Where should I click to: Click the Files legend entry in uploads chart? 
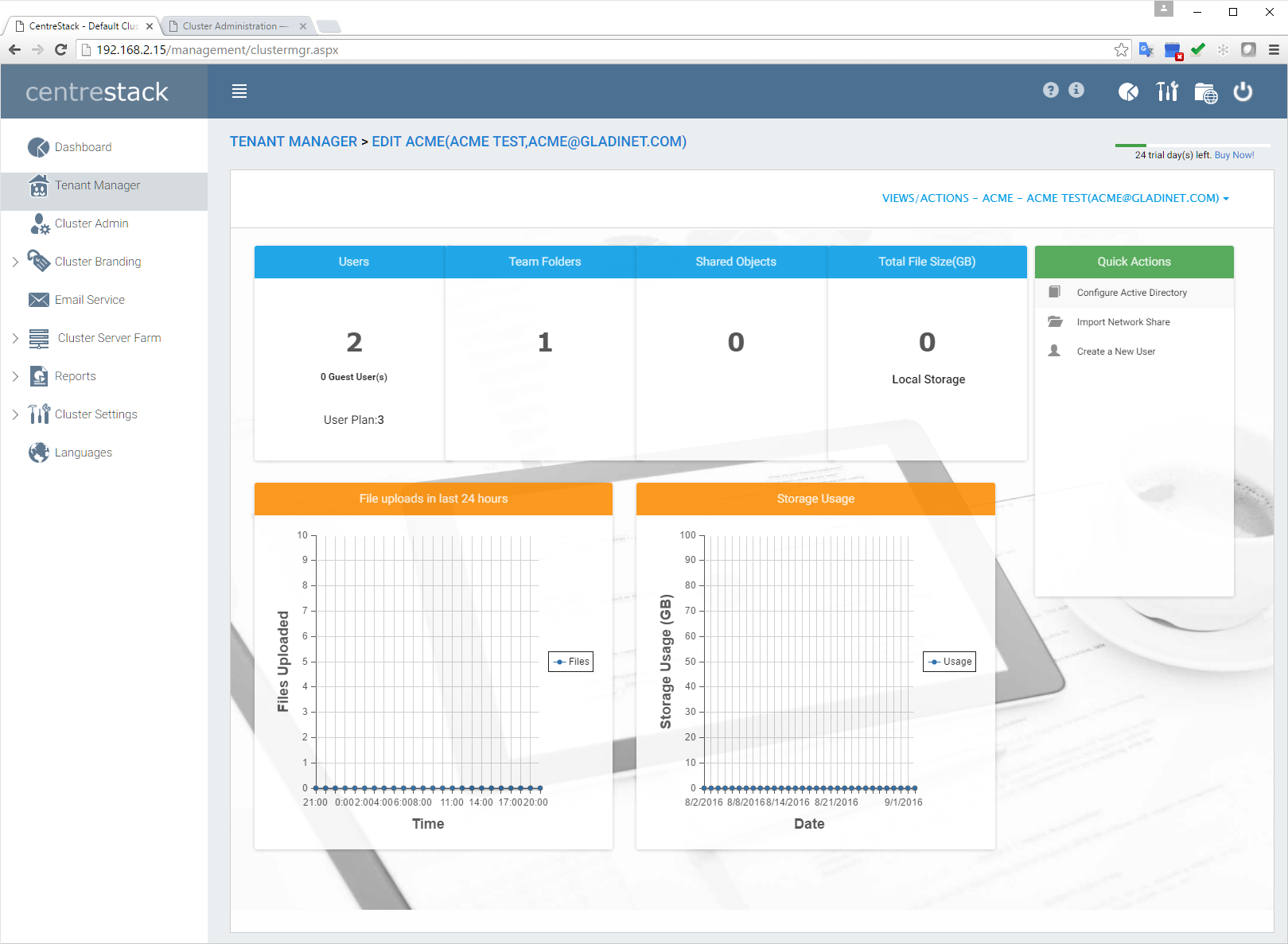570,662
